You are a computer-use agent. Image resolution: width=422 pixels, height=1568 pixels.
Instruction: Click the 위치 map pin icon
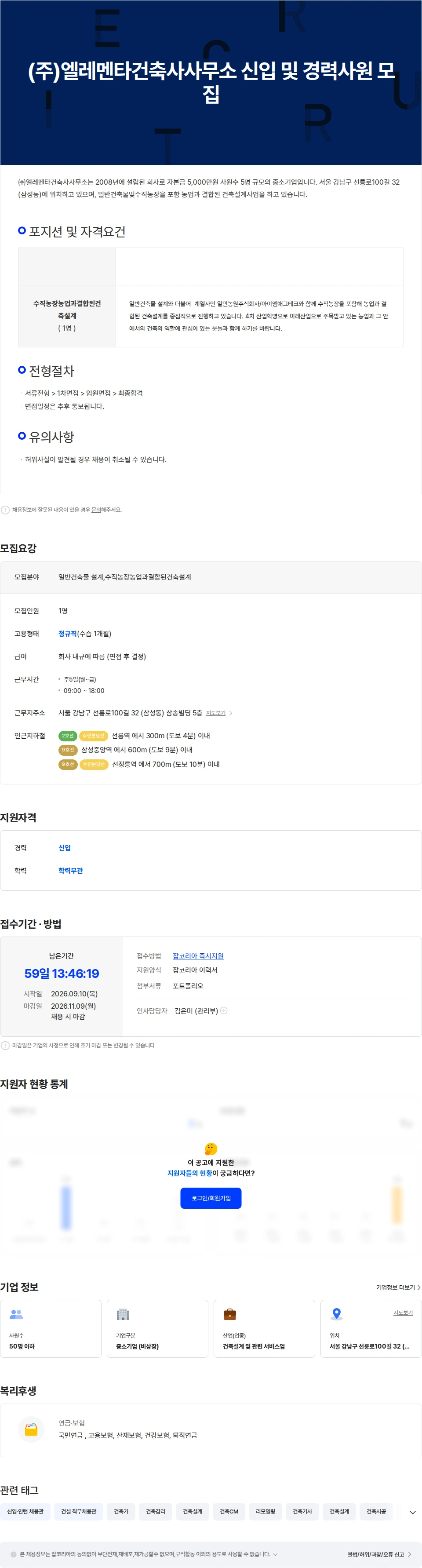pos(336,1315)
